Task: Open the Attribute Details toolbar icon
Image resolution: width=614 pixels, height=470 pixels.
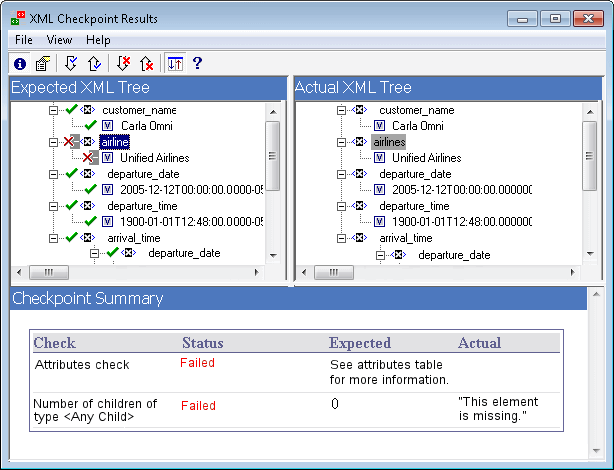Action: point(42,64)
